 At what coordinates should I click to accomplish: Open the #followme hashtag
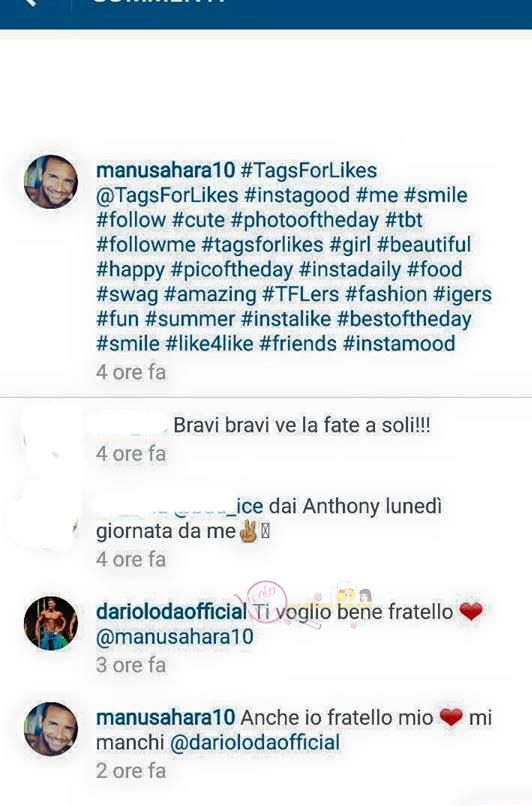tap(146, 245)
